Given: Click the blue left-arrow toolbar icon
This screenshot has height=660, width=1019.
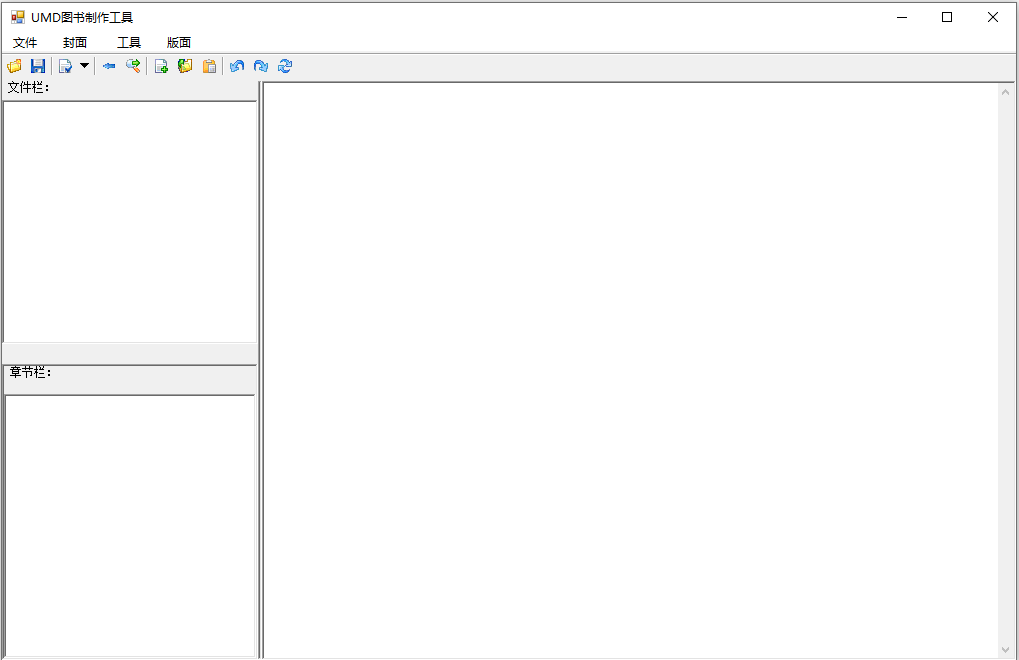Looking at the screenshot, I should click(109, 66).
